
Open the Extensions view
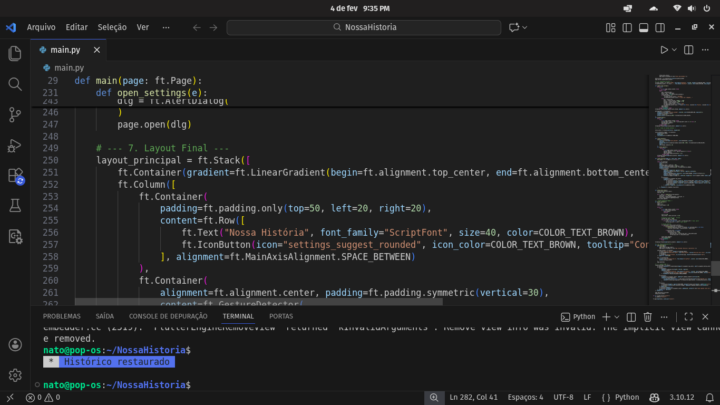[x=15, y=176]
